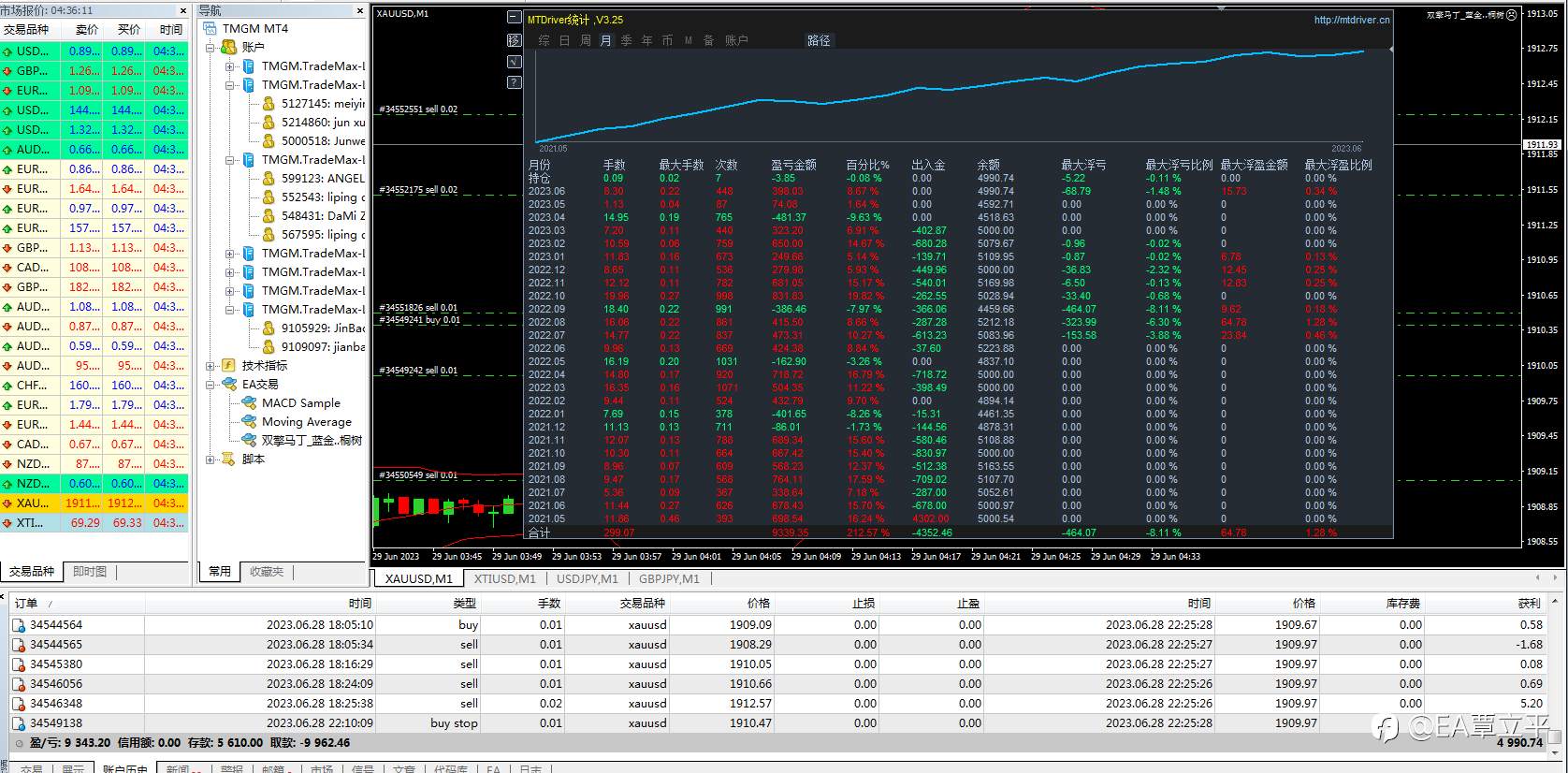Select account 5127145 meiyin icon

click(269, 103)
